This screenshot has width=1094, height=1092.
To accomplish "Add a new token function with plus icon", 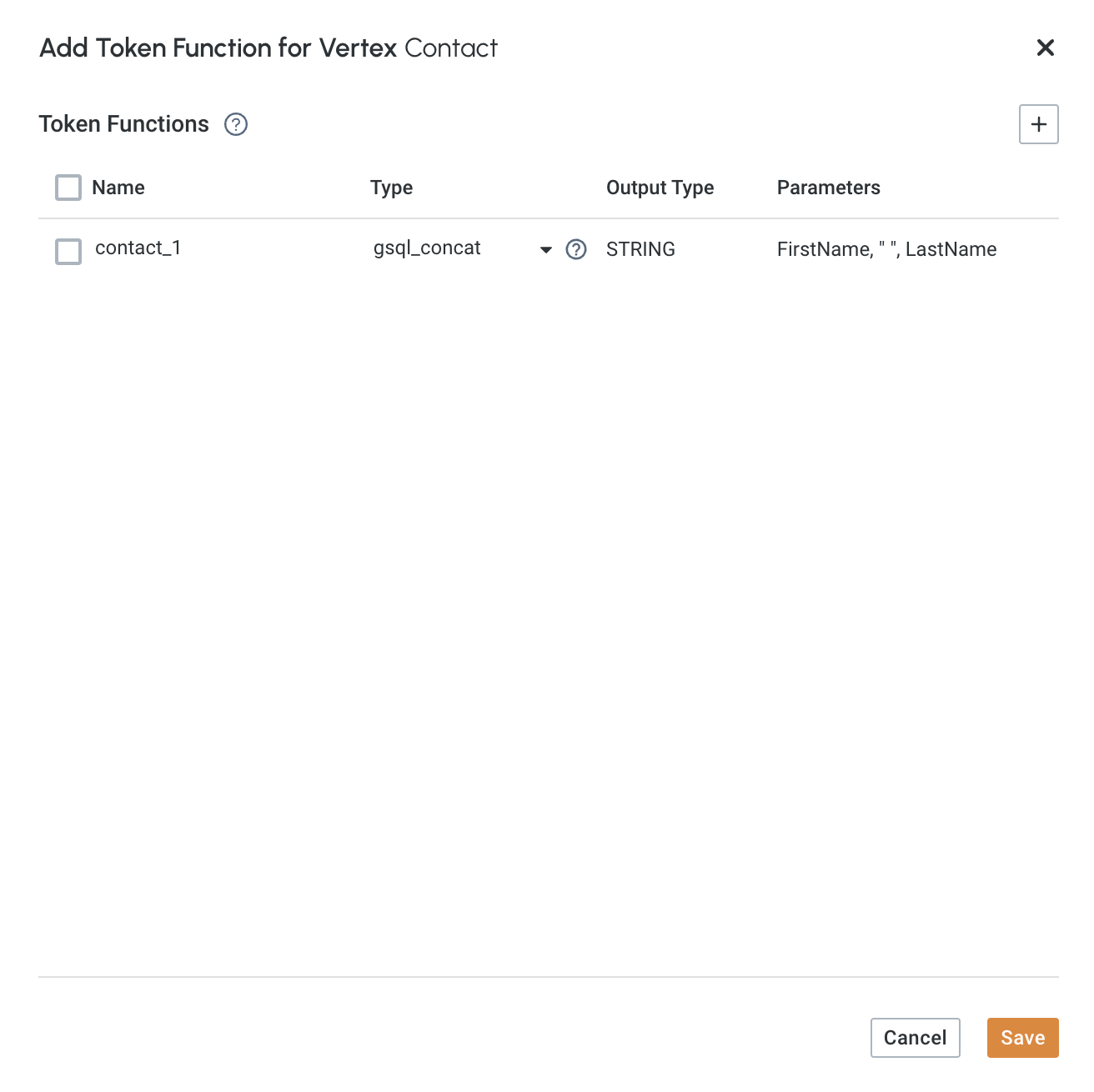I will [x=1038, y=124].
